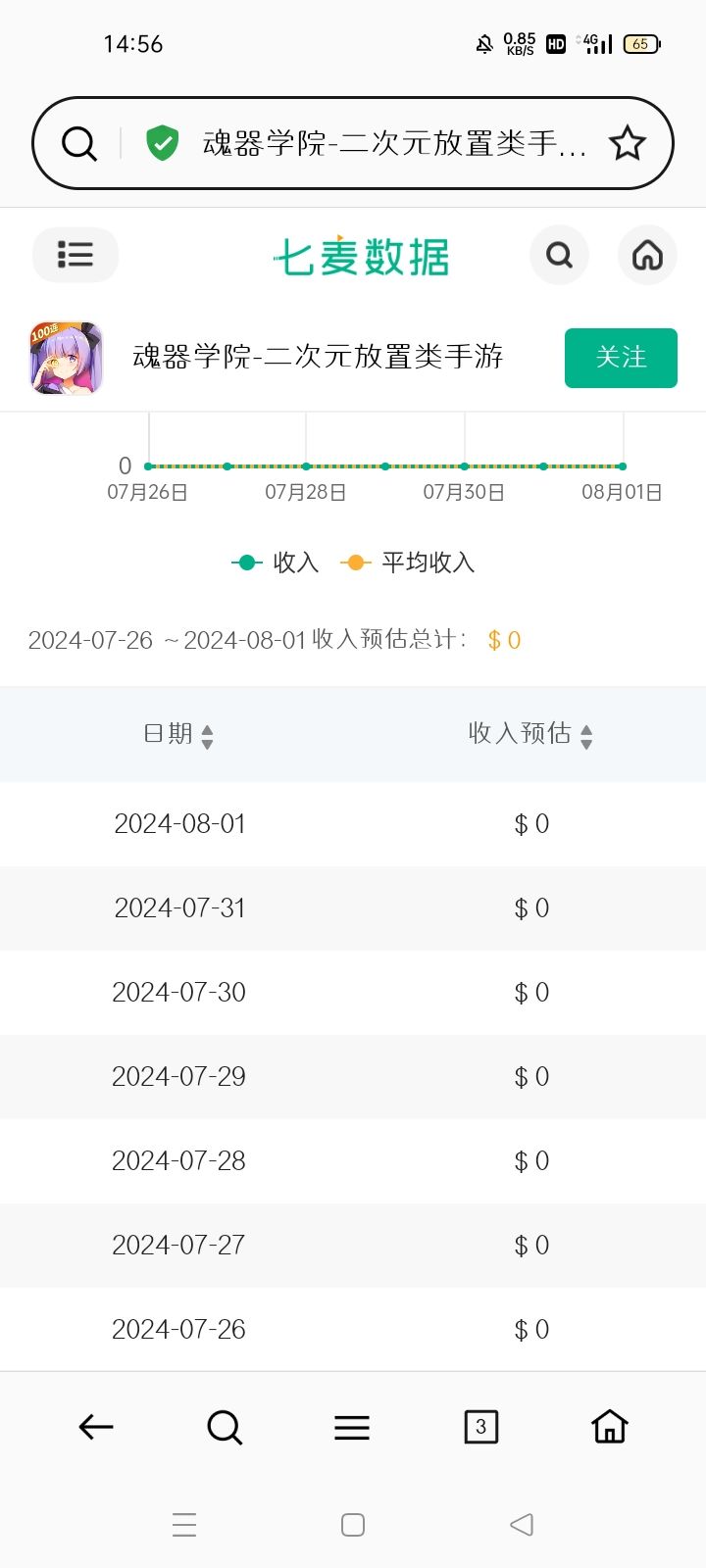Sort table by 收入预估 column arrows
The width and height of the screenshot is (706, 1568).
click(586, 737)
